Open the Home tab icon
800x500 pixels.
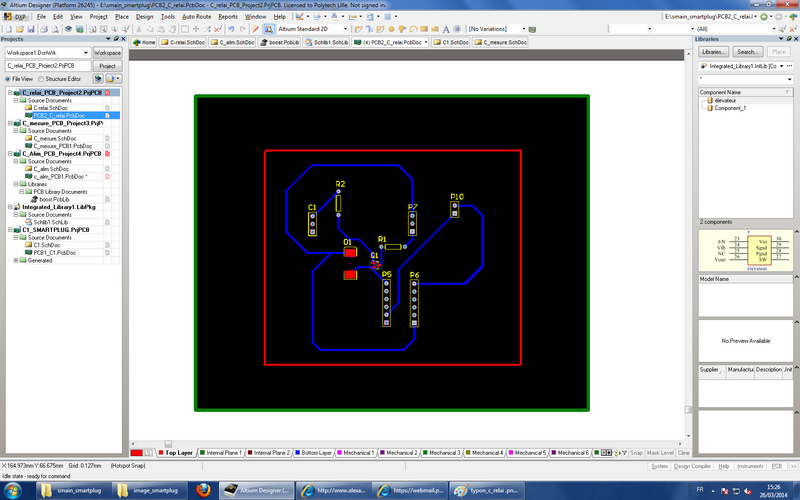pyautogui.click(x=142, y=43)
